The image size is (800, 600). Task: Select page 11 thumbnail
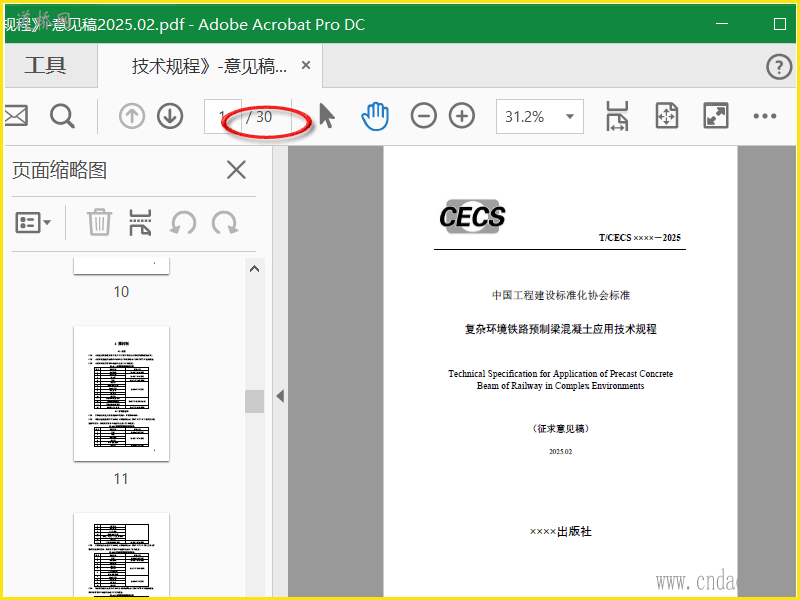pyautogui.click(x=121, y=393)
